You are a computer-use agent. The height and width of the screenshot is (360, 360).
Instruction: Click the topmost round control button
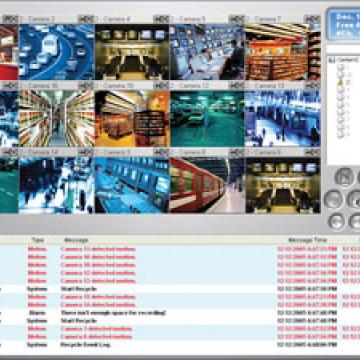(x=344, y=177)
